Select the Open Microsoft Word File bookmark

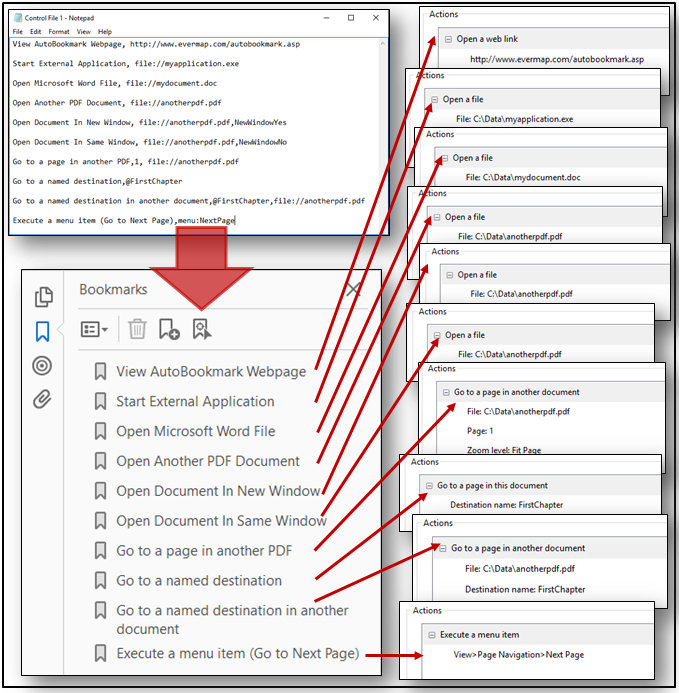point(195,431)
